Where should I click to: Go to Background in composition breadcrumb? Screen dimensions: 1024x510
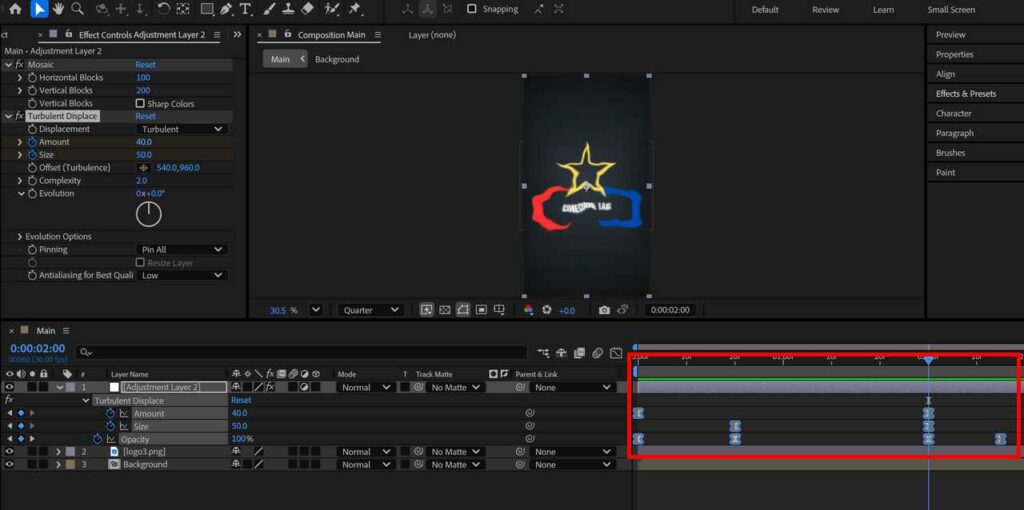[337, 59]
